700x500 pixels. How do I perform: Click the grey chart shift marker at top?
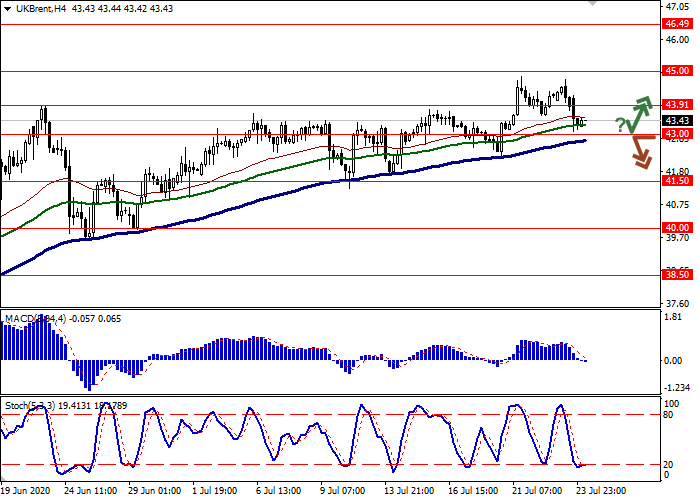click(594, 4)
